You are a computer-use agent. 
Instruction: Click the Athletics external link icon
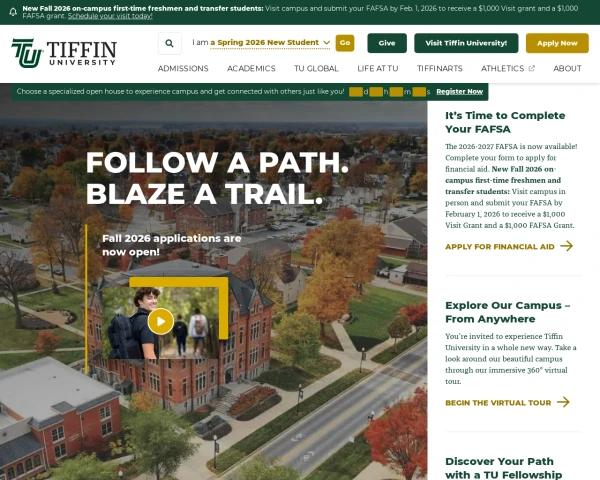(532, 69)
